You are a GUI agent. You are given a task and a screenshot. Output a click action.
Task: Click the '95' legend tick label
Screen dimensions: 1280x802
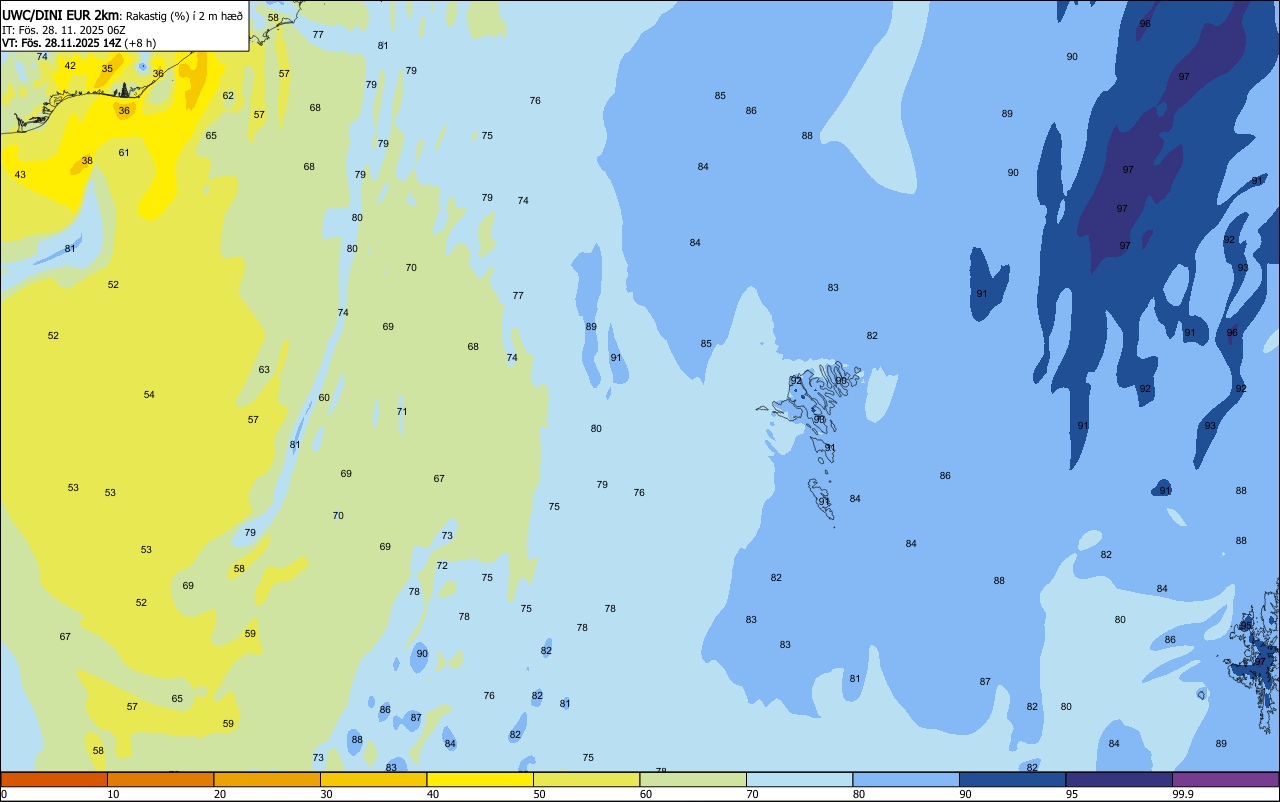1073,794
